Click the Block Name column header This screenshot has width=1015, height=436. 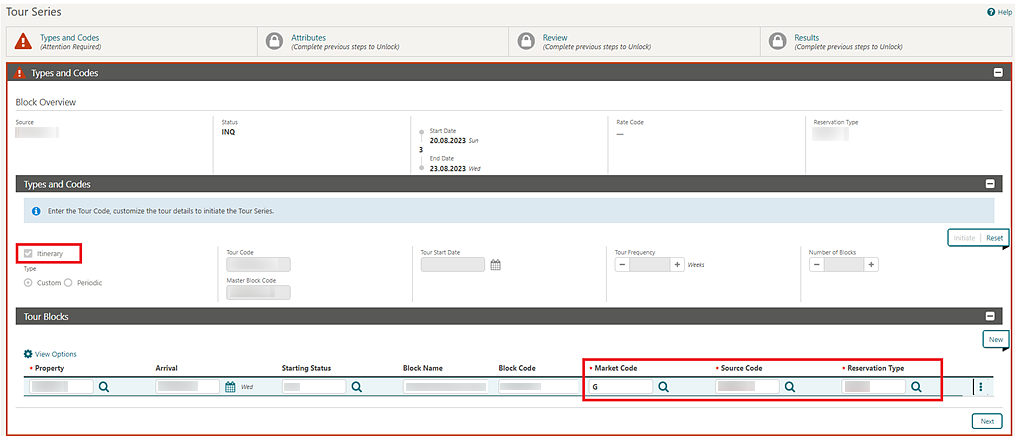425,368
